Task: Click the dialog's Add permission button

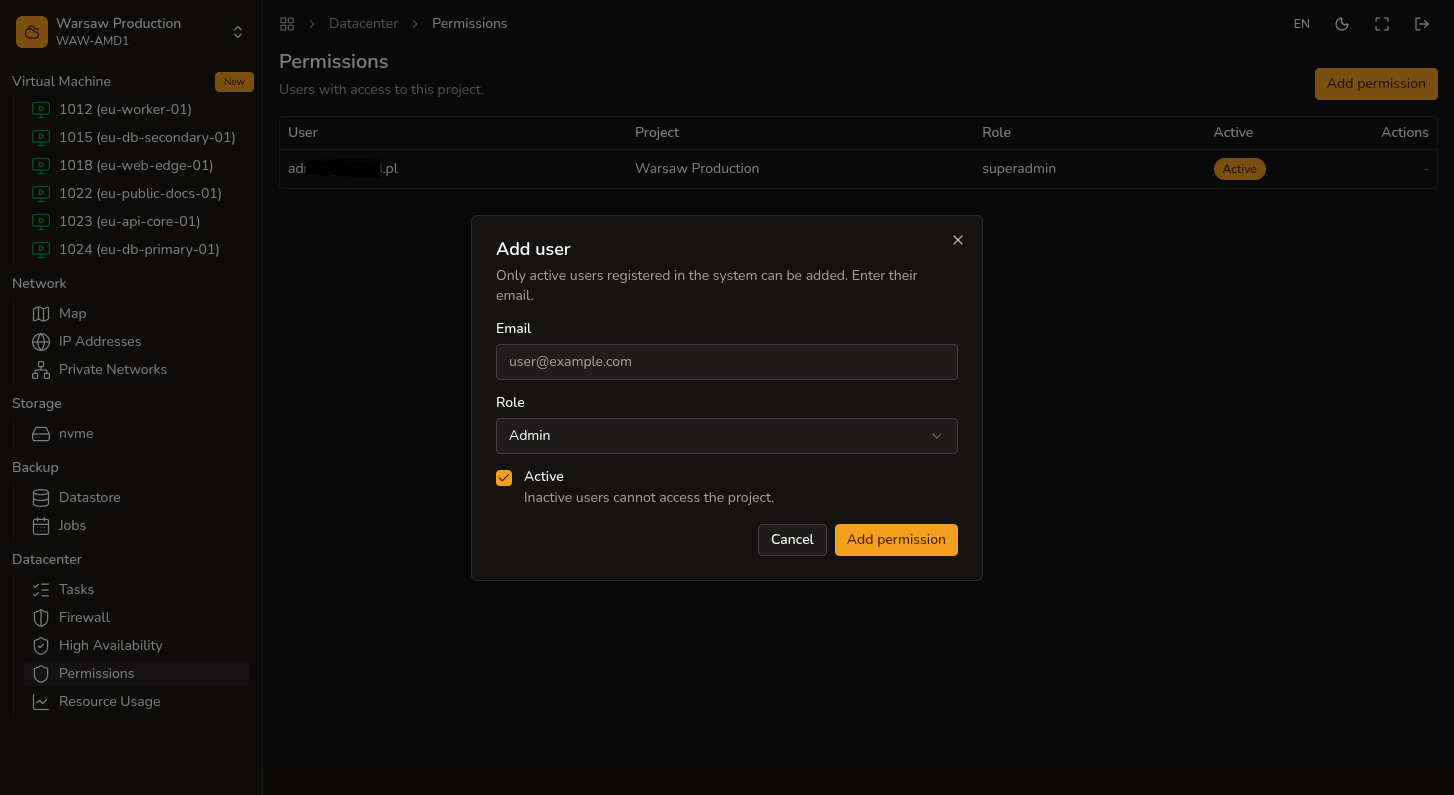Action: 896,540
